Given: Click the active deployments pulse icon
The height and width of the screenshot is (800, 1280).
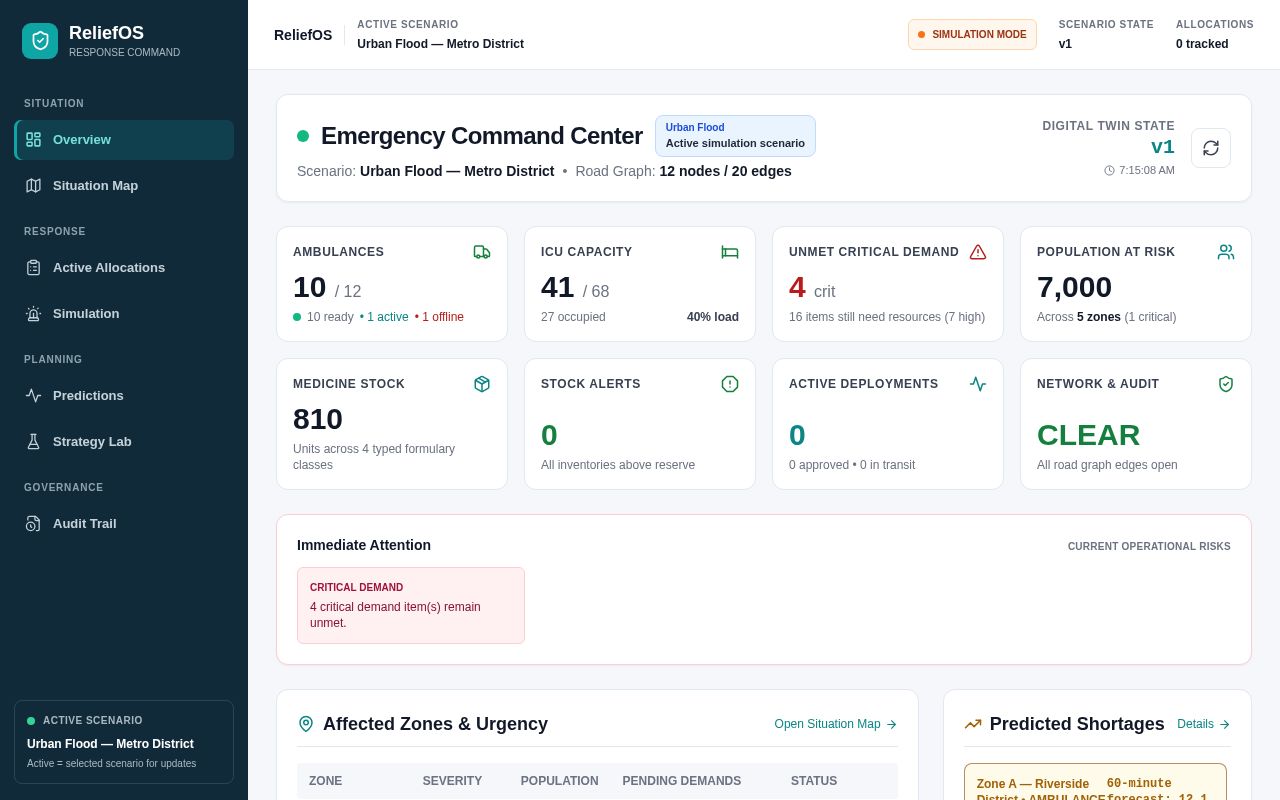Looking at the screenshot, I should [978, 384].
